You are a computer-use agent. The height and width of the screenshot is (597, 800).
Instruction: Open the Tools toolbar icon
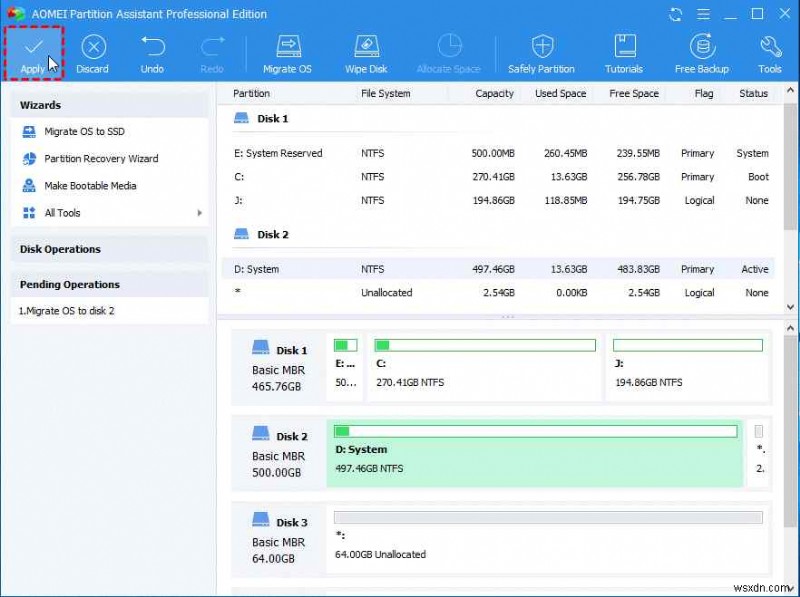coord(769,52)
